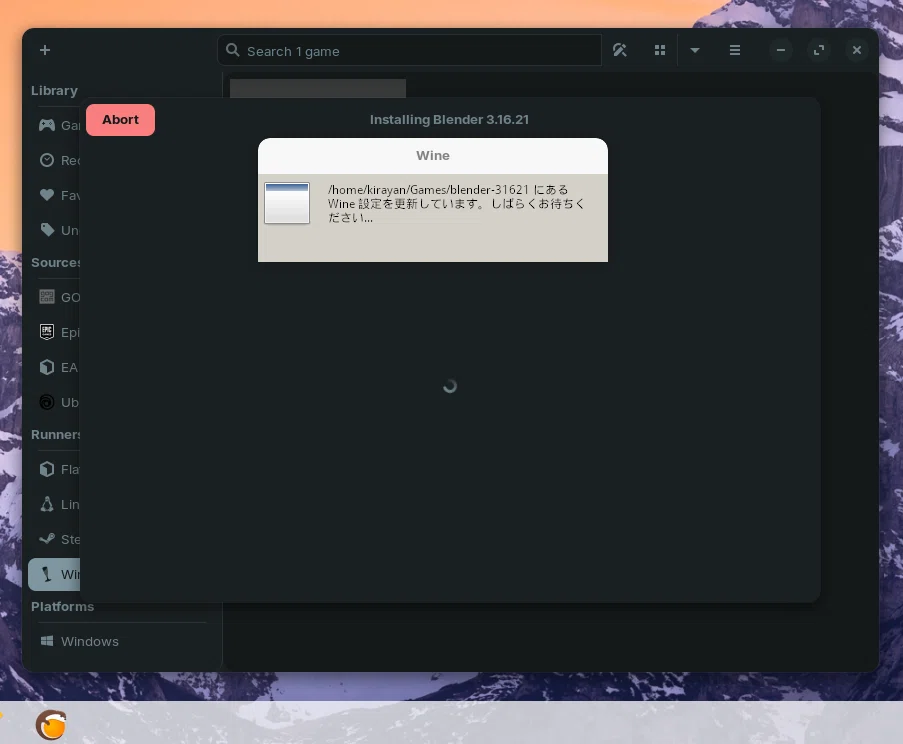This screenshot has height=744, width=903.
Task: Maximize the Lutris window
Action: coord(819,50)
